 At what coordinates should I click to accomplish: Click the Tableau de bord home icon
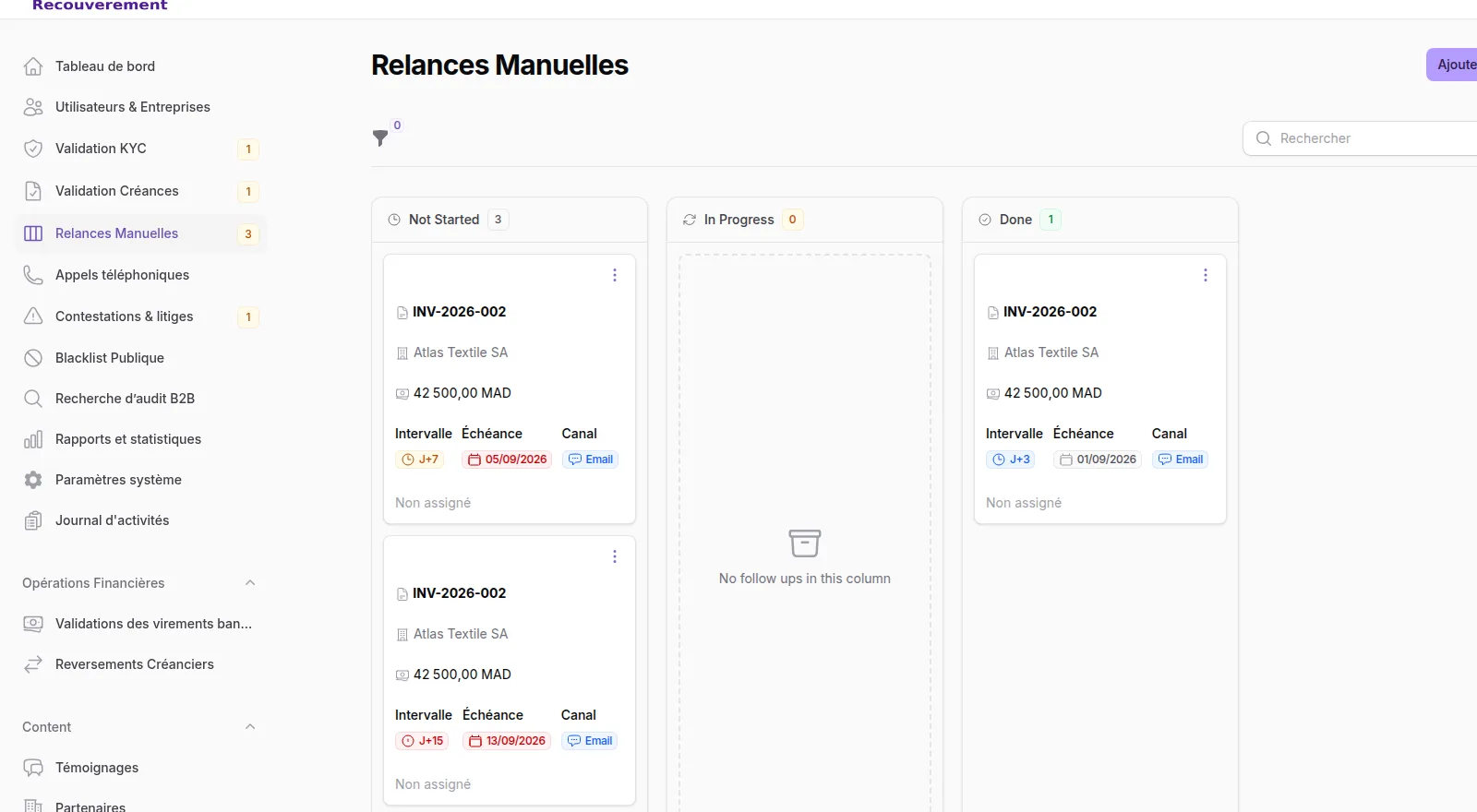33,66
